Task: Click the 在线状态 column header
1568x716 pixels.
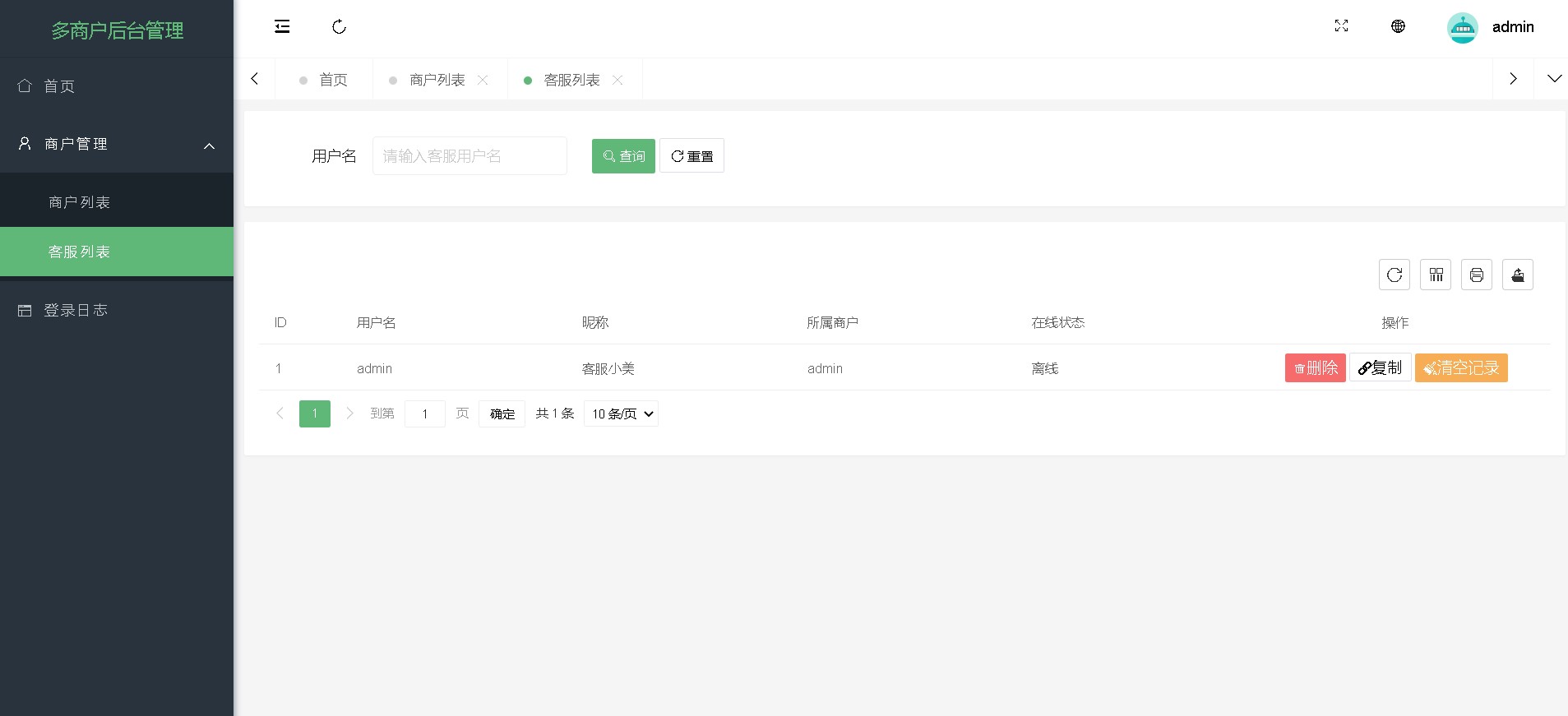Action: point(1058,322)
